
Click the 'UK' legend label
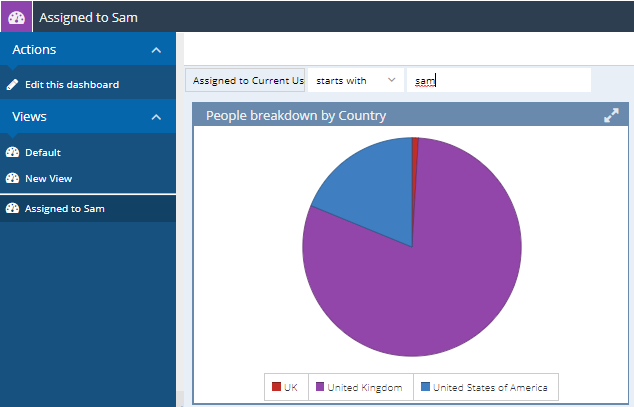tap(291, 387)
